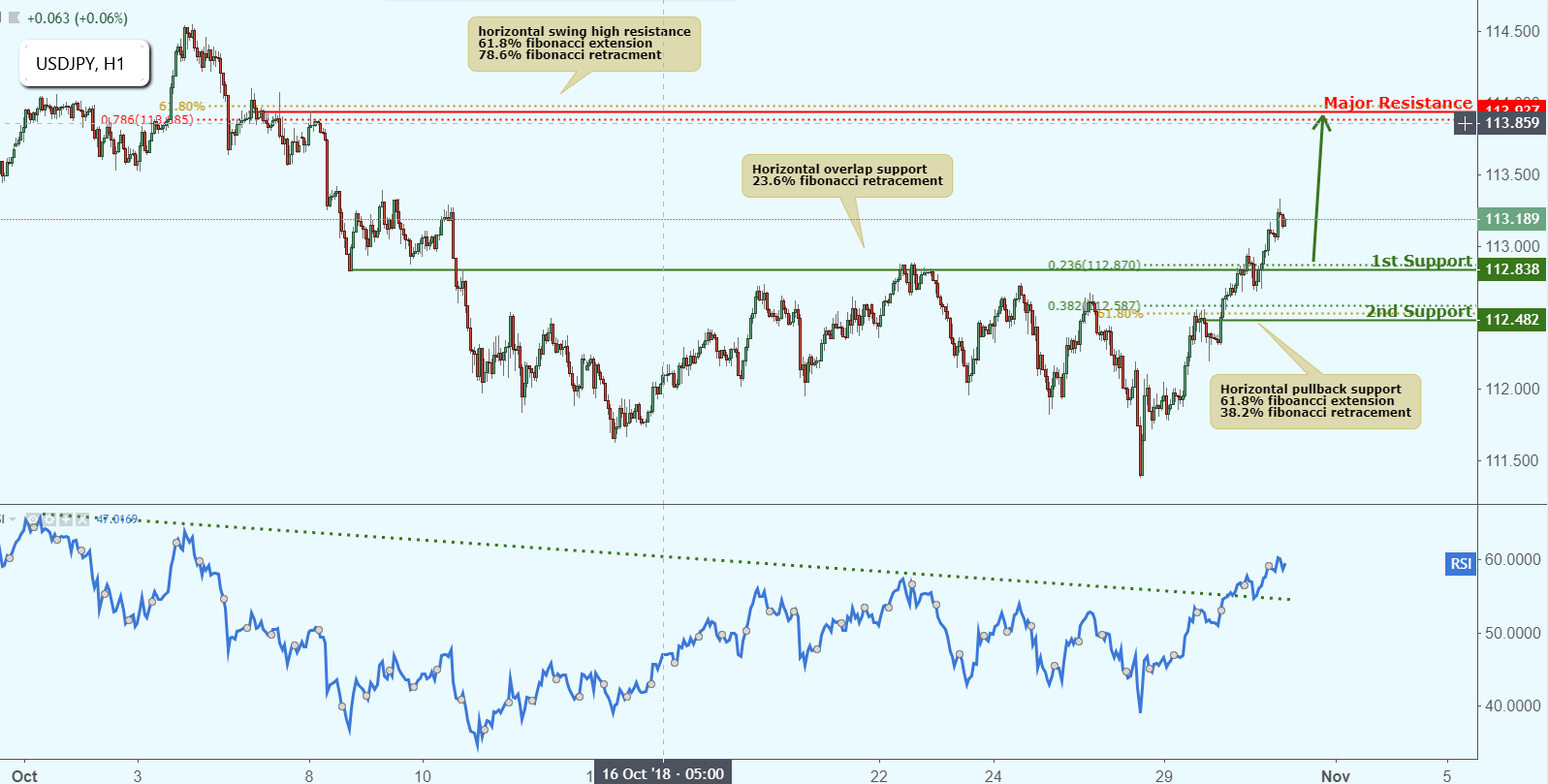Click the 3 date on time axis
The width and height of the screenshot is (1548, 784).
[138, 775]
